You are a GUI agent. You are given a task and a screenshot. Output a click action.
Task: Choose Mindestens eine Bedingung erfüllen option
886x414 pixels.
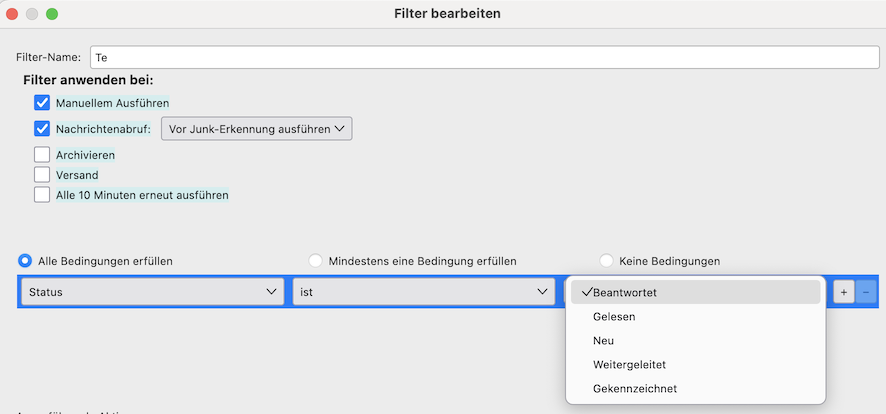pos(316,261)
